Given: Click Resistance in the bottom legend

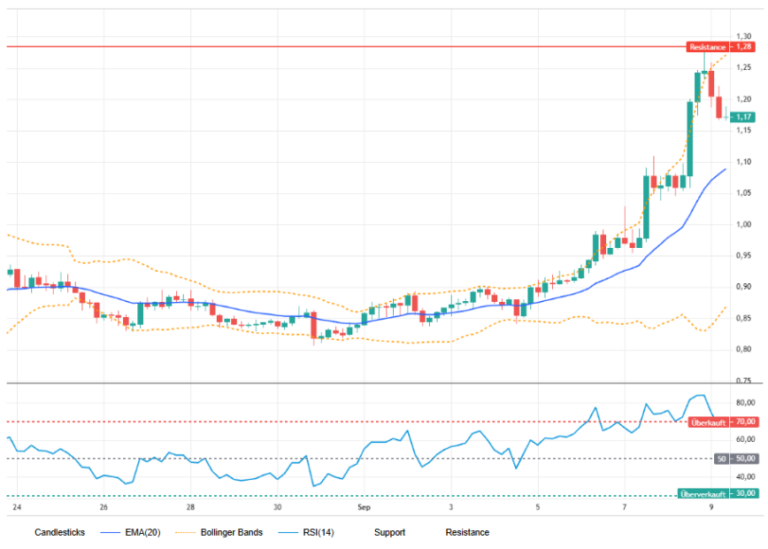Looking at the screenshot, I should 467,532.
